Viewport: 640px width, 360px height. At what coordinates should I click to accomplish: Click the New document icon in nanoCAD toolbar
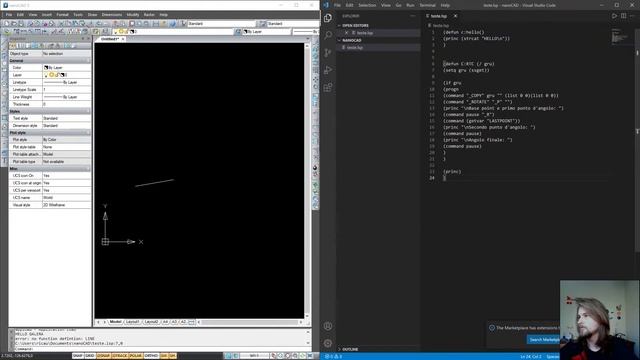[x=7, y=24]
